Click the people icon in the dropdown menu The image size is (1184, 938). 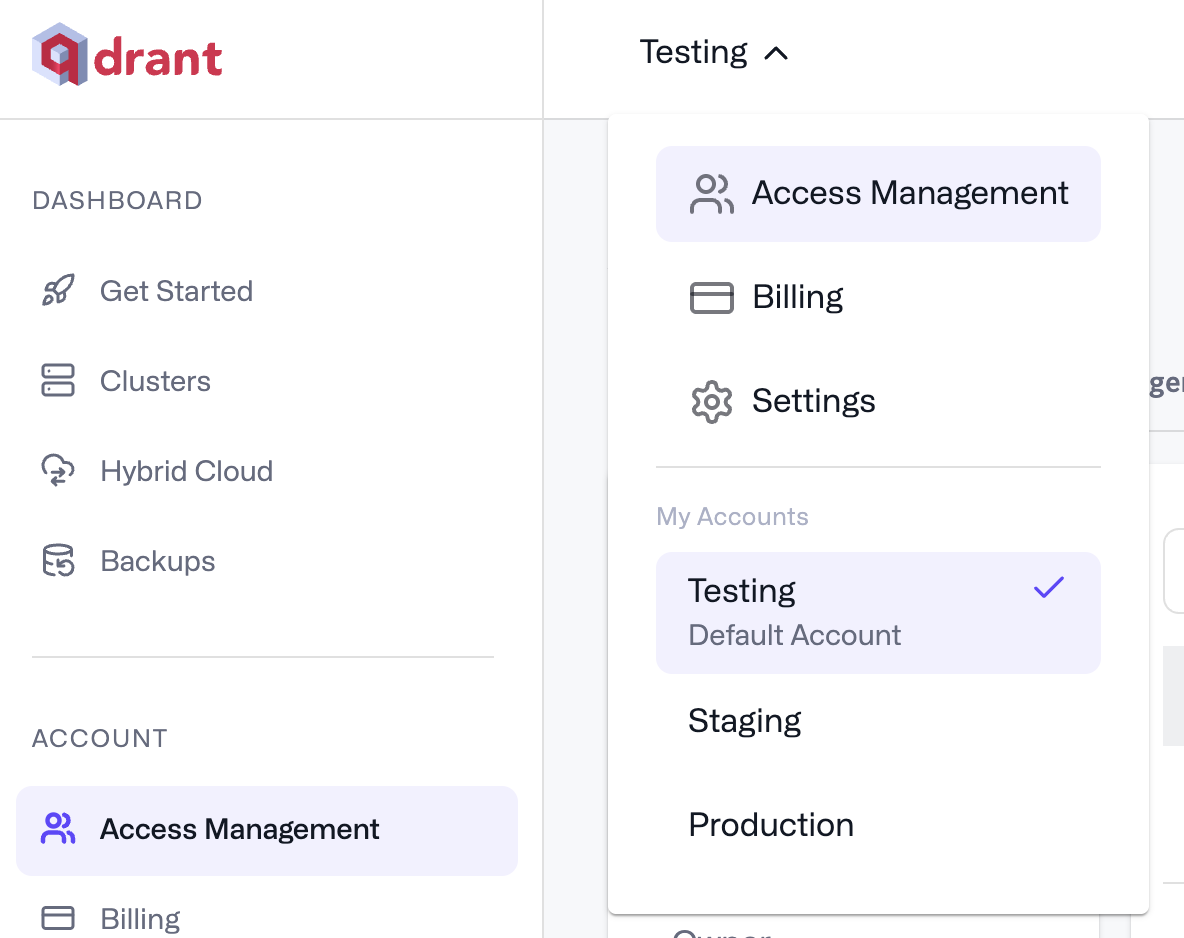(x=712, y=194)
